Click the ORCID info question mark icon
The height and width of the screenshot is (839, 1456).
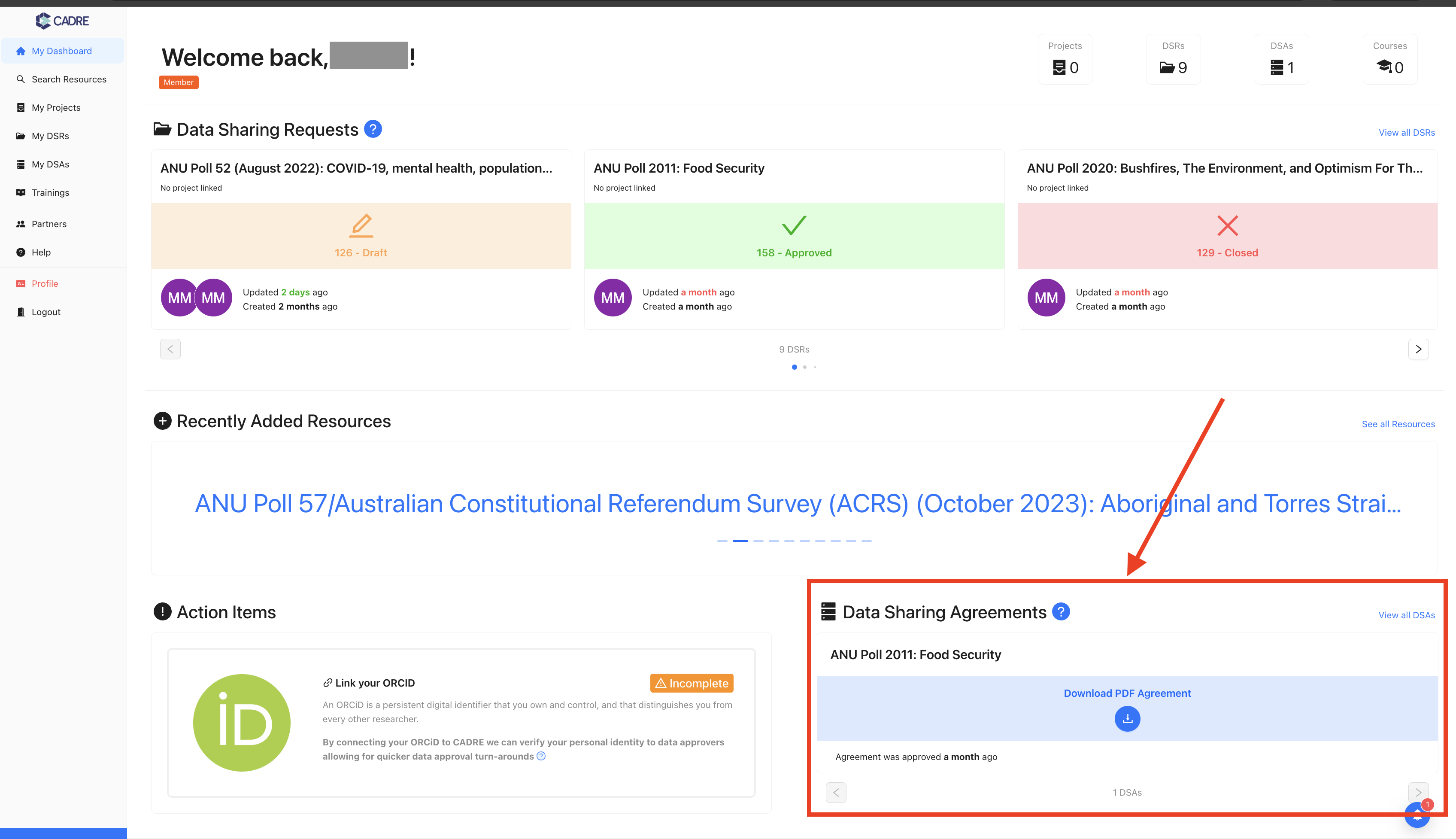(x=541, y=756)
